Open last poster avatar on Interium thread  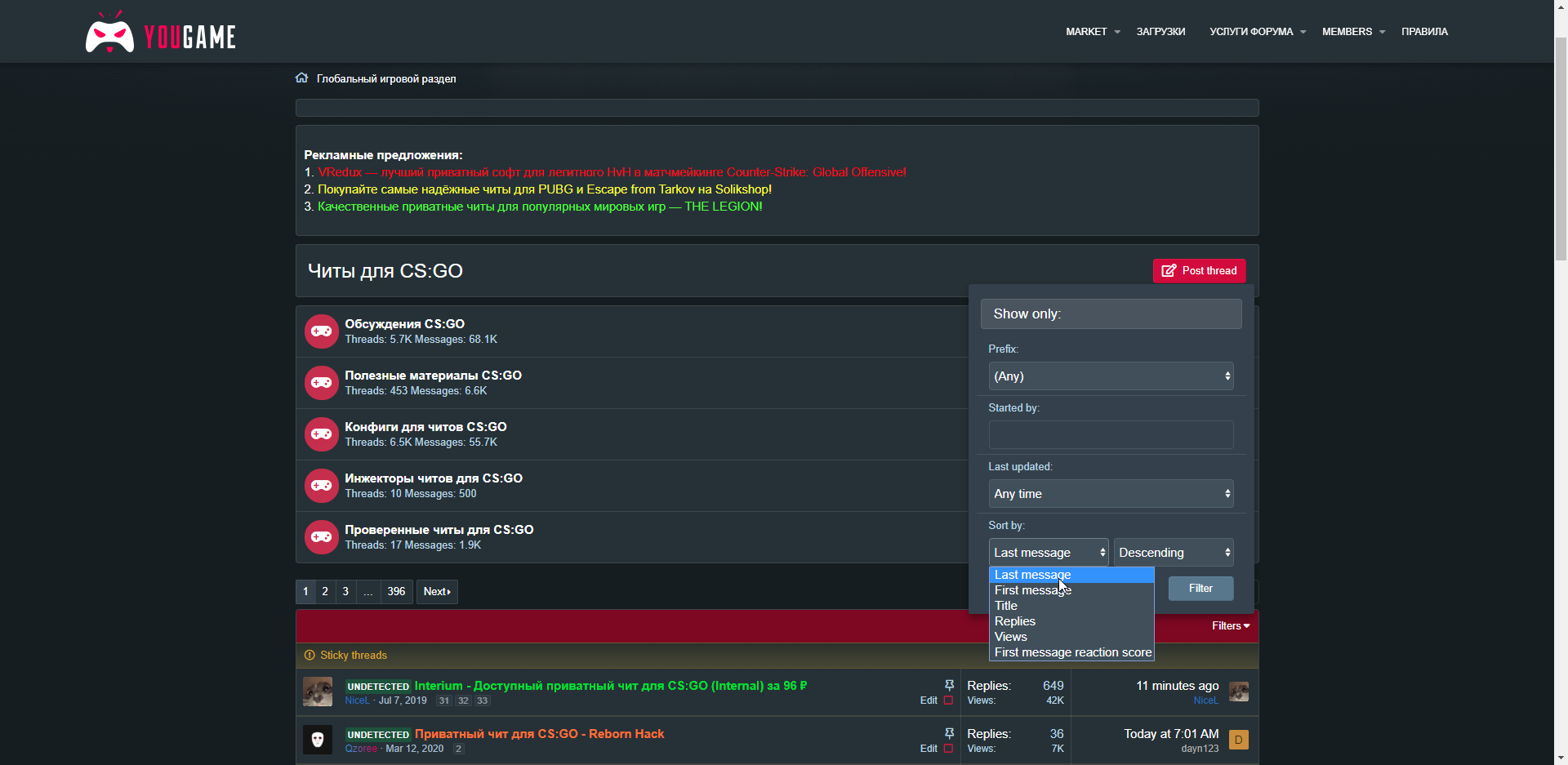pyautogui.click(x=1239, y=692)
